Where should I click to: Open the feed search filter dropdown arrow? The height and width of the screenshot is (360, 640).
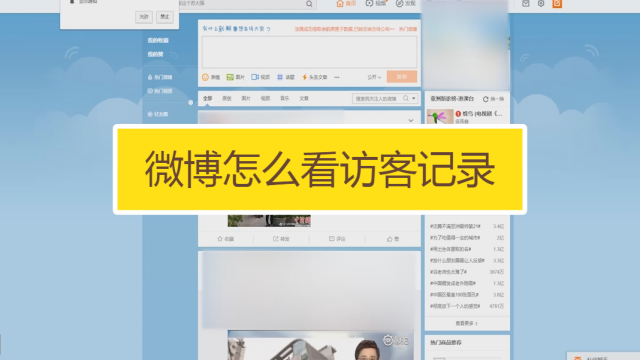tap(413, 98)
